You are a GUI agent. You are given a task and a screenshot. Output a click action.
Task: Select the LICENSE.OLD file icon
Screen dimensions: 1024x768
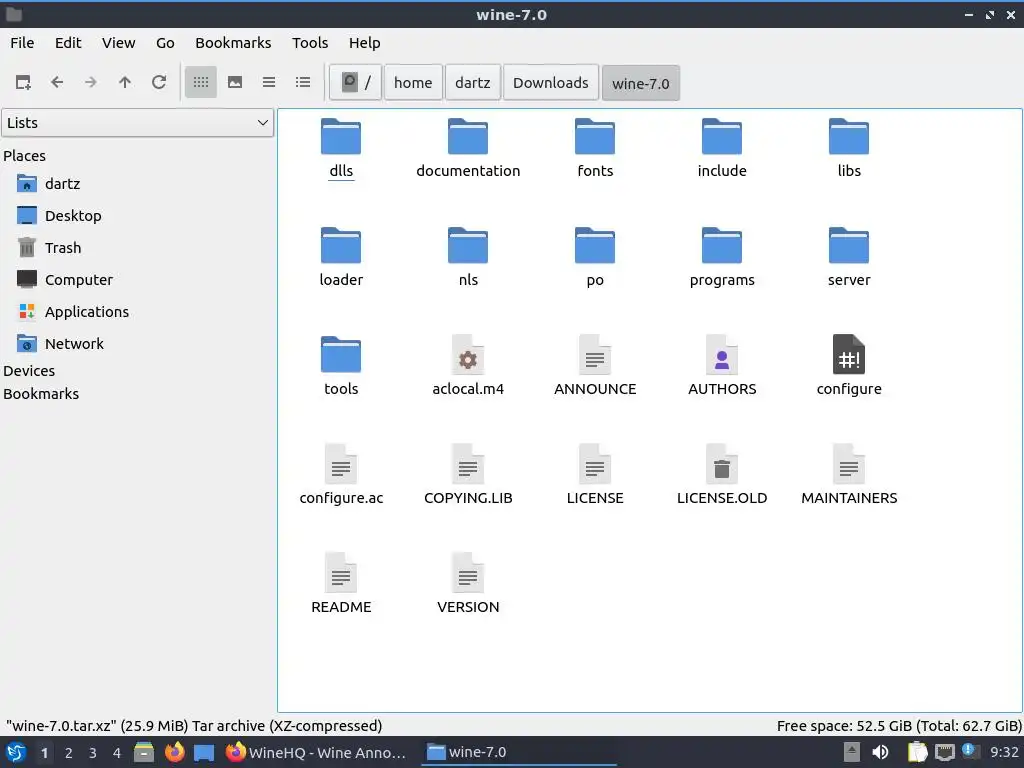pos(722,464)
